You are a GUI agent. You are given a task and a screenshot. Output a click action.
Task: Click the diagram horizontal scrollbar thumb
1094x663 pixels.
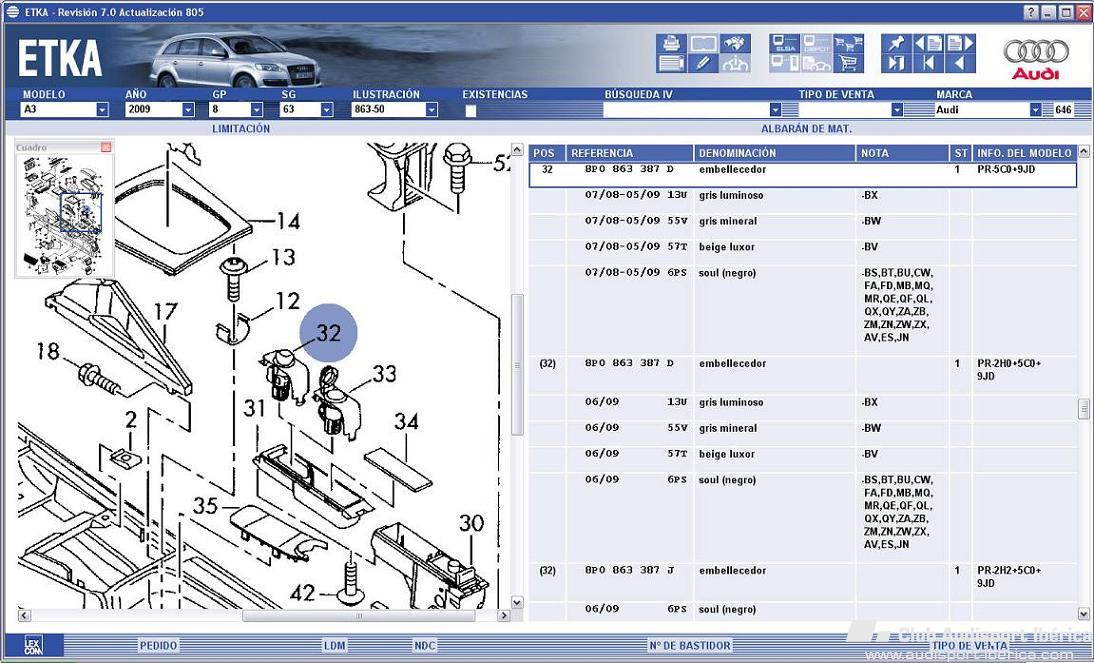[x=359, y=616]
